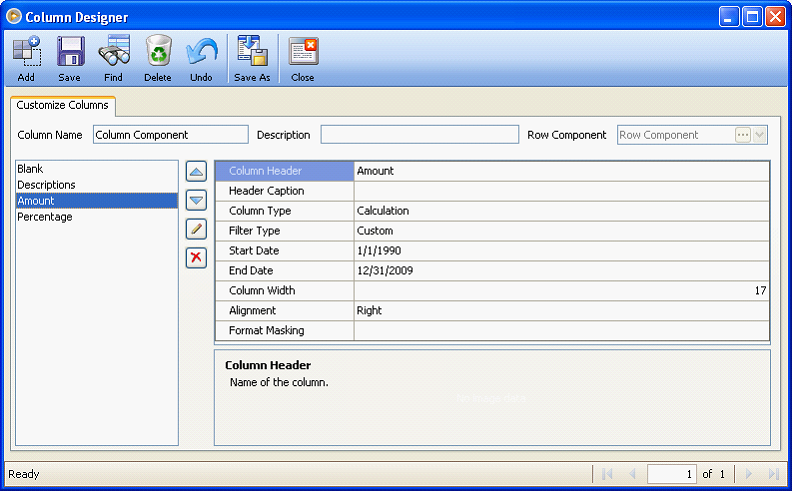Close the designer via Close toolbar icon
793x492 pixels.
tap(303, 51)
